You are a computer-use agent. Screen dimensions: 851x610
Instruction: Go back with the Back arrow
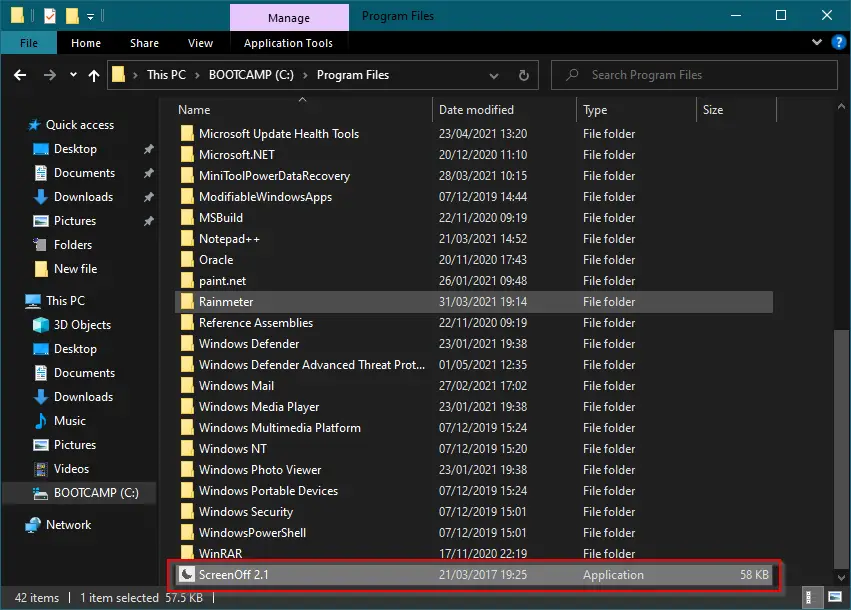coord(20,75)
